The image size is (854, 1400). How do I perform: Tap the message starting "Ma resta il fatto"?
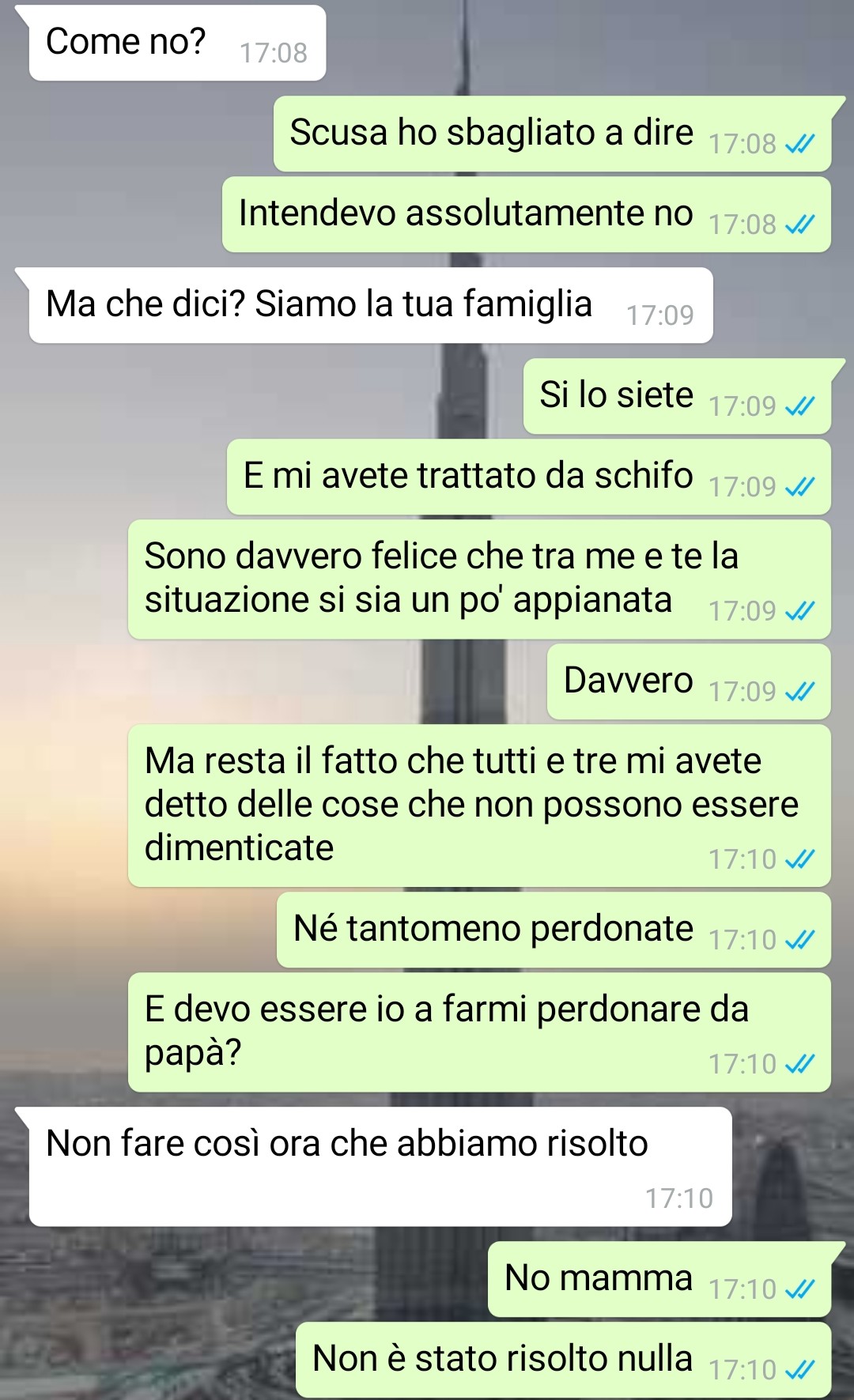pos(479,806)
